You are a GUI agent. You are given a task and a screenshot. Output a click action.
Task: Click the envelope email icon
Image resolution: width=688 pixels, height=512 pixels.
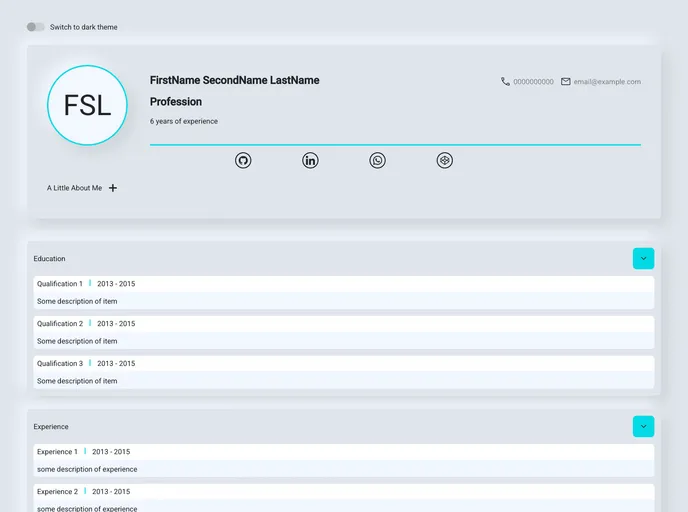coord(566,82)
